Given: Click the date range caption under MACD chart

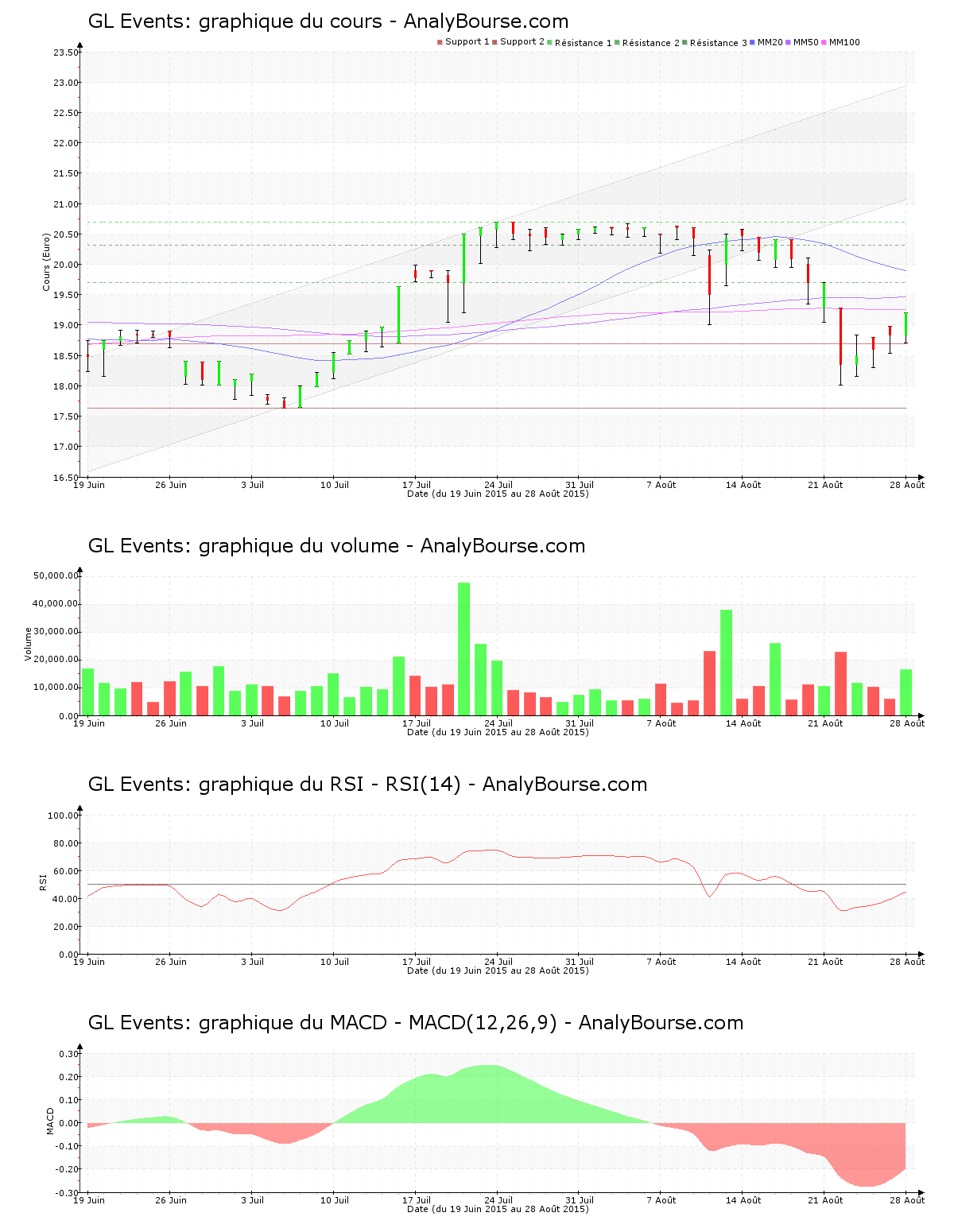Looking at the screenshot, I should pos(498,1209).
